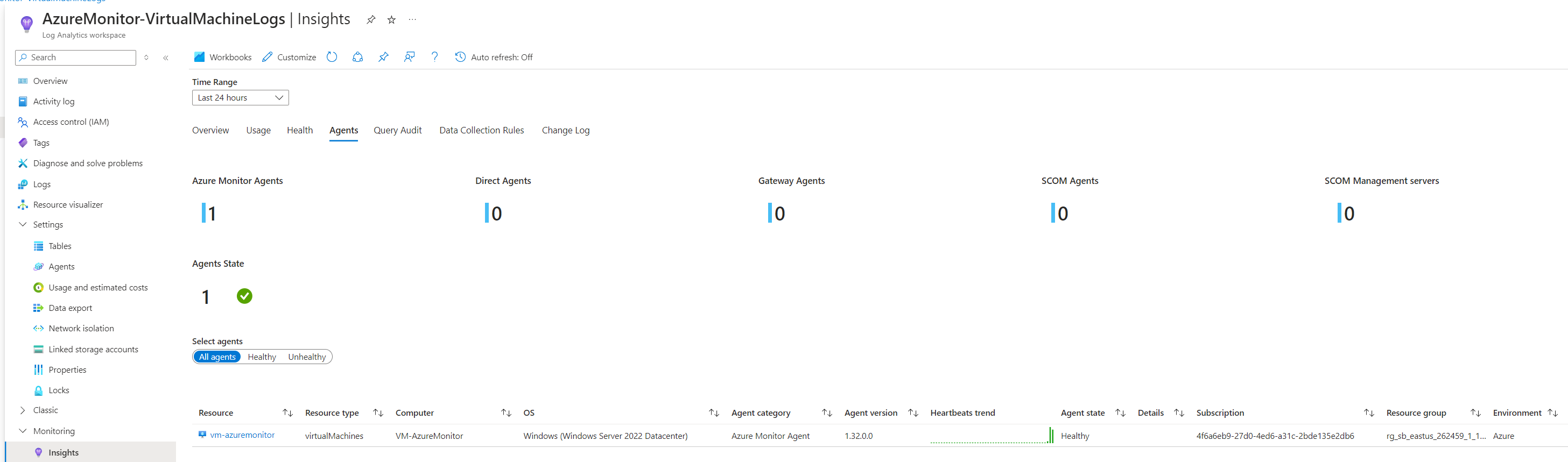The width and height of the screenshot is (1568, 462).
Task: Open the Time Range dropdown
Action: click(241, 98)
